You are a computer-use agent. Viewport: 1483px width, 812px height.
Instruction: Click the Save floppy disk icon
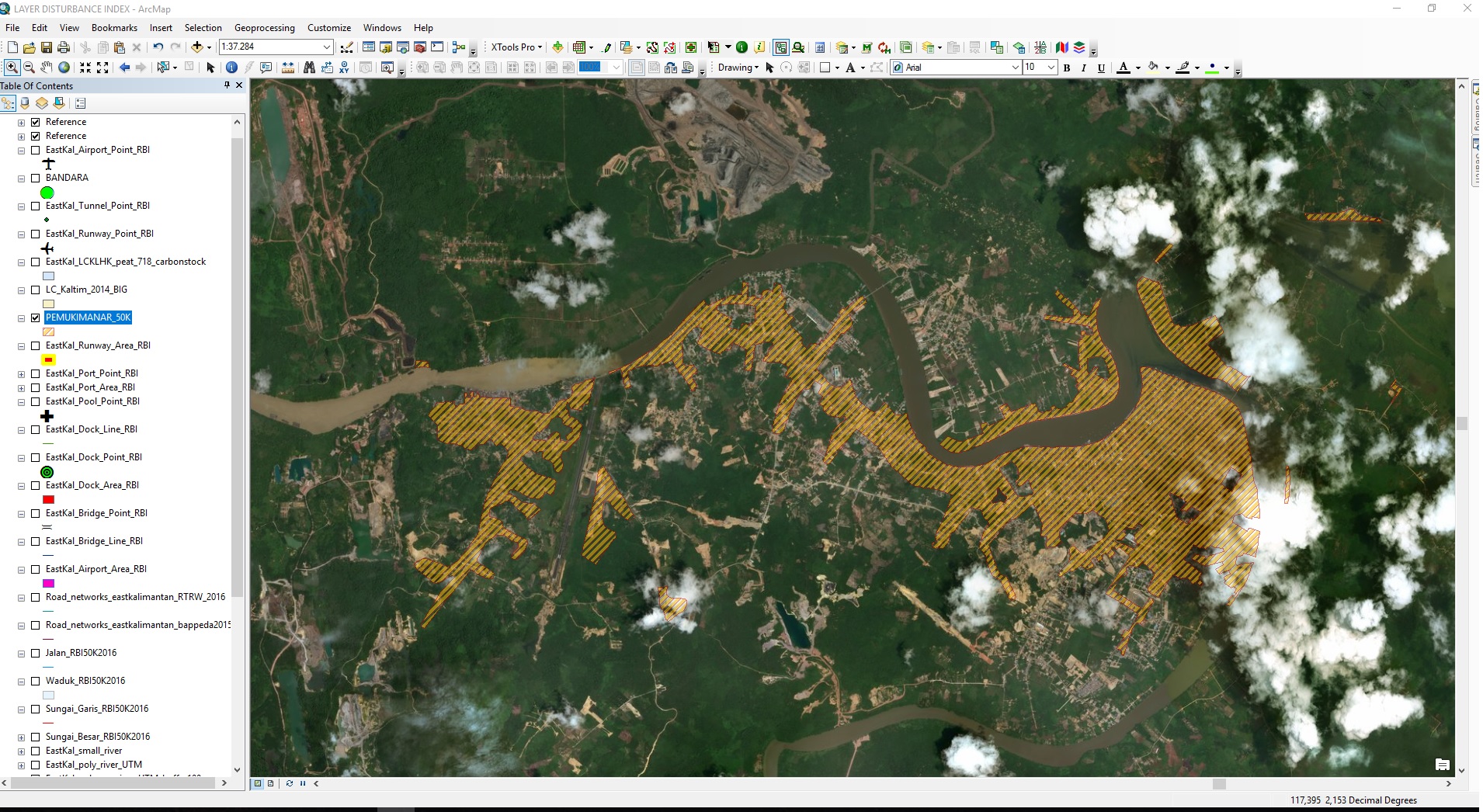coord(47,47)
